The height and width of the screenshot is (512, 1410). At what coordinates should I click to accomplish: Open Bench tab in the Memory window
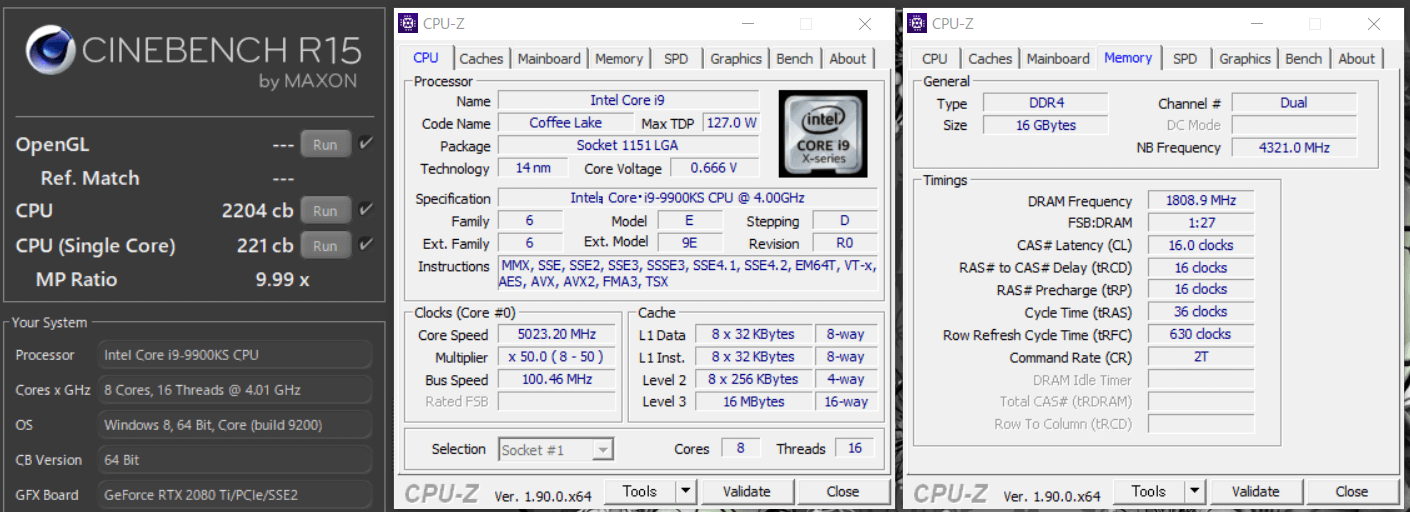click(x=1304, y=59)
